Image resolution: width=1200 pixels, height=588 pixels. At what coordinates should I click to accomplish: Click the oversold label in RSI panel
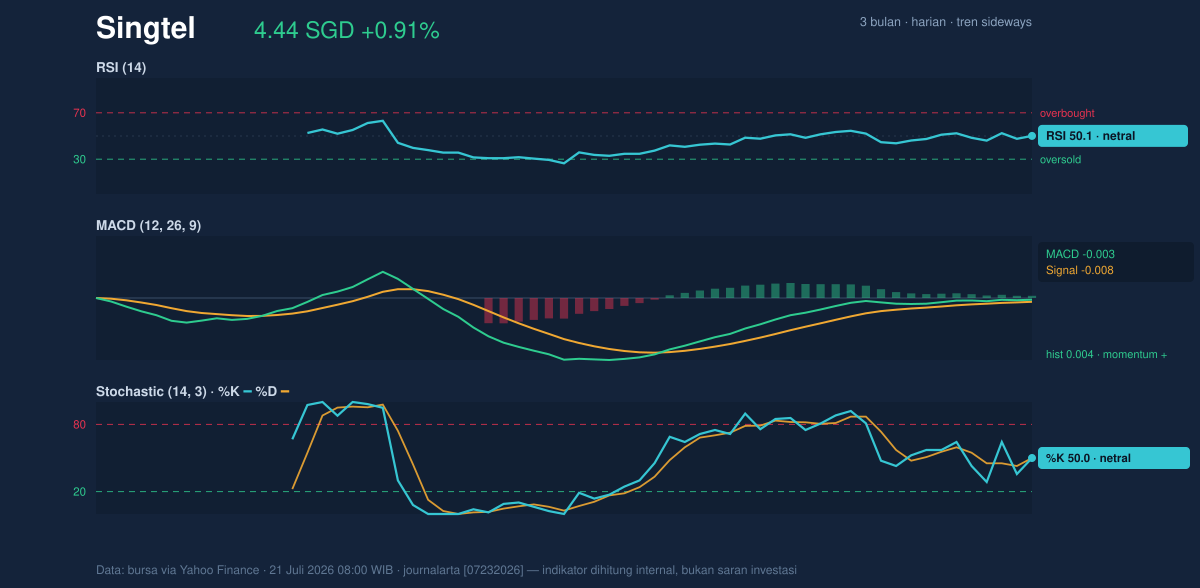[1060, 159]
